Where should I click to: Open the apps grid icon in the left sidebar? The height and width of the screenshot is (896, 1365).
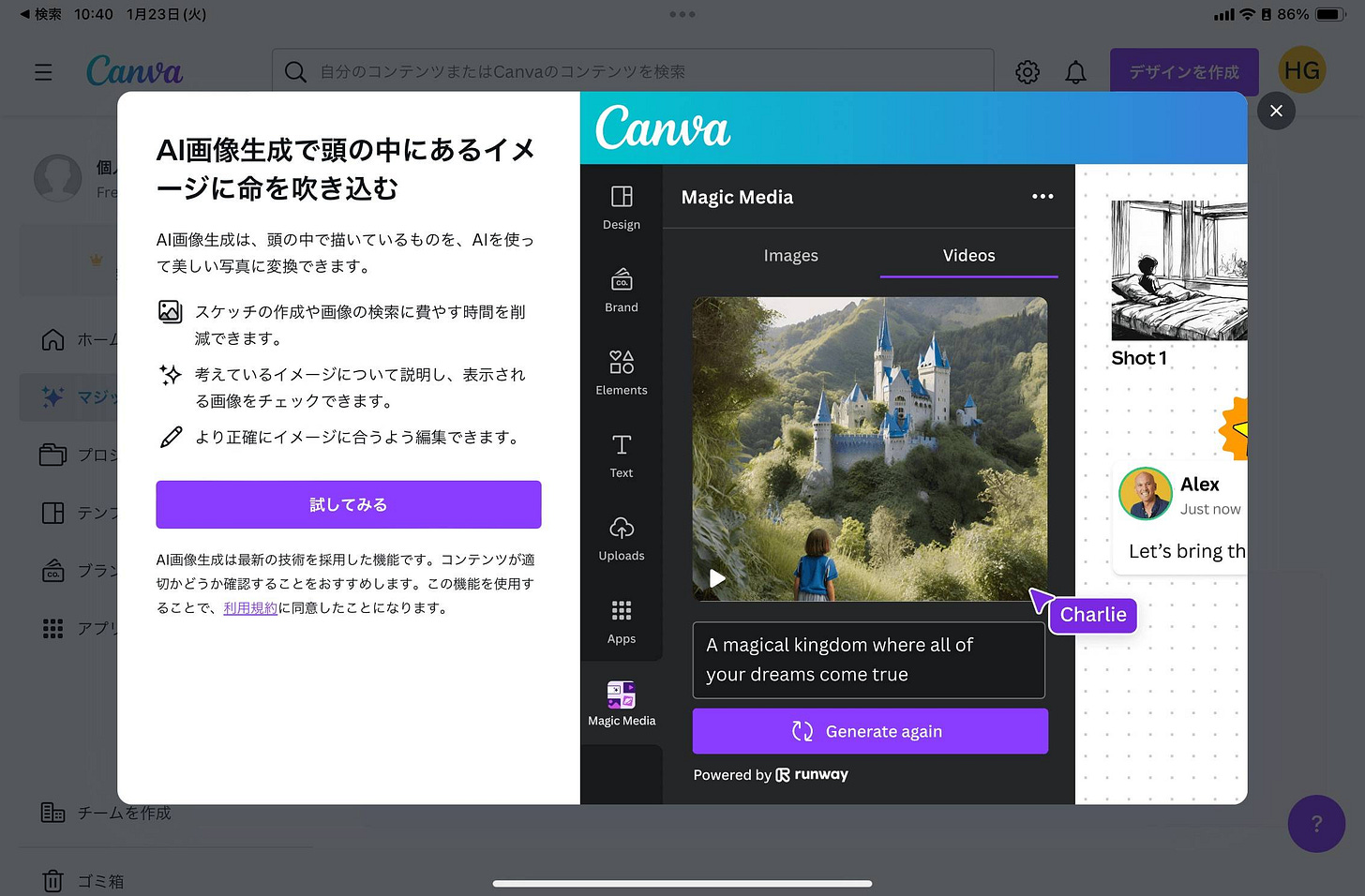pyautogui.click(x=53, y=628)
